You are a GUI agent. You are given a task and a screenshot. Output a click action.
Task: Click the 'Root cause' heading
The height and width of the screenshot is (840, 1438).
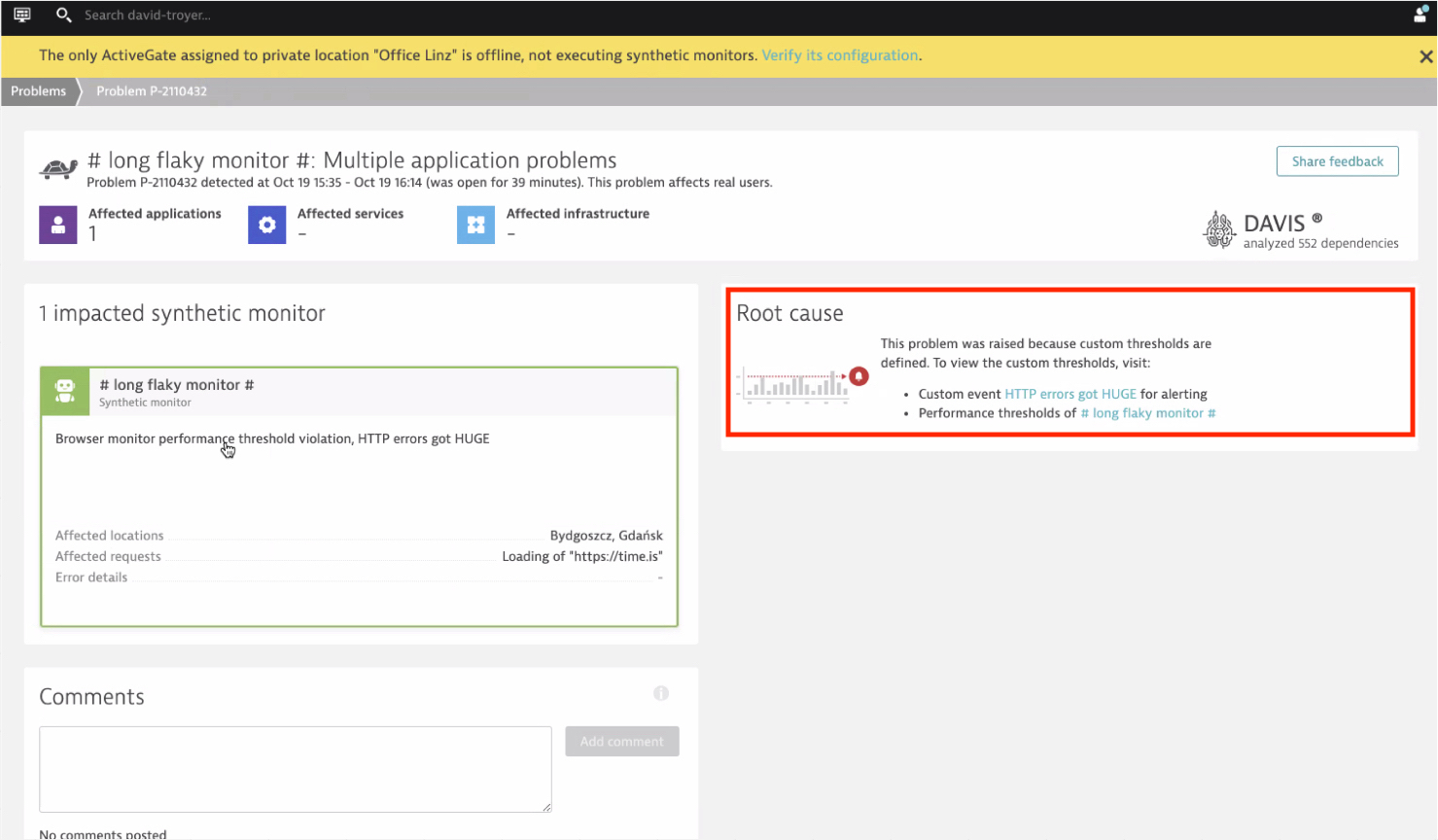(x=789, y=313)
